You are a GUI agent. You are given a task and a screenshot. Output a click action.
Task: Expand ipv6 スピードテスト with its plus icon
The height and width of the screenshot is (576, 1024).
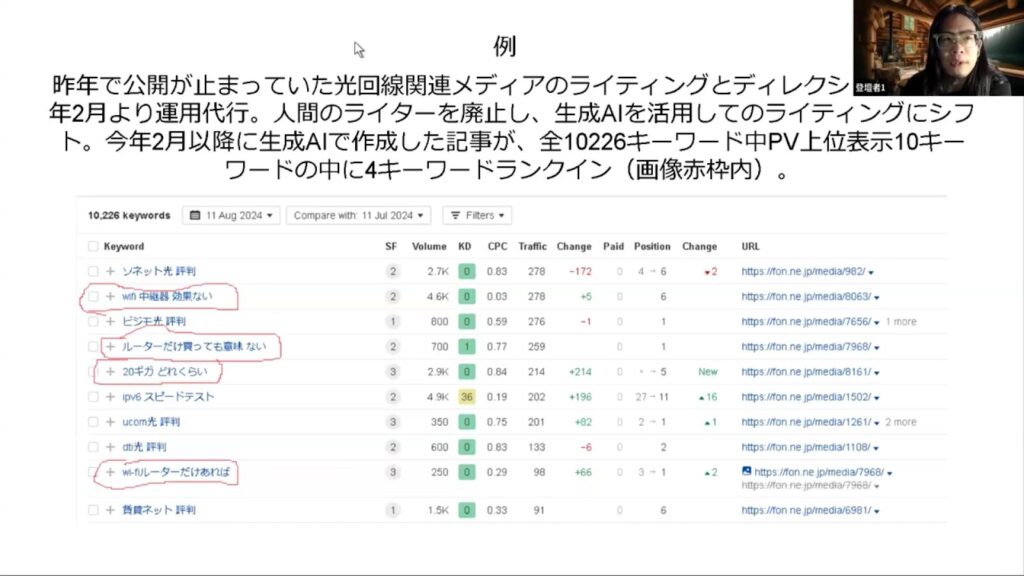110,397
